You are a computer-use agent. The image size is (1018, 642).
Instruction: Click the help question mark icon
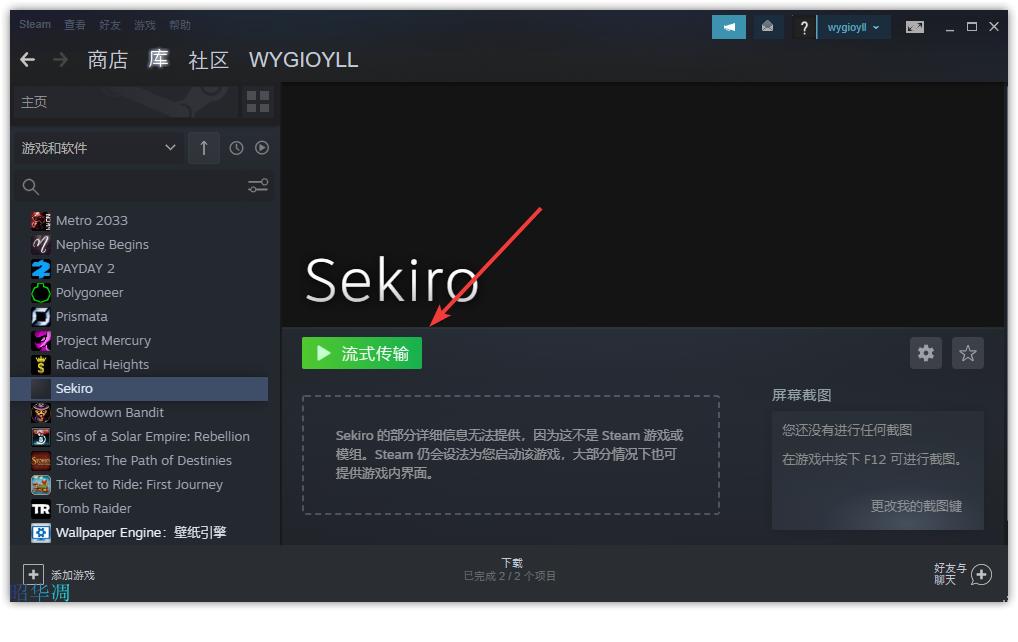click(x=804, y=27)
